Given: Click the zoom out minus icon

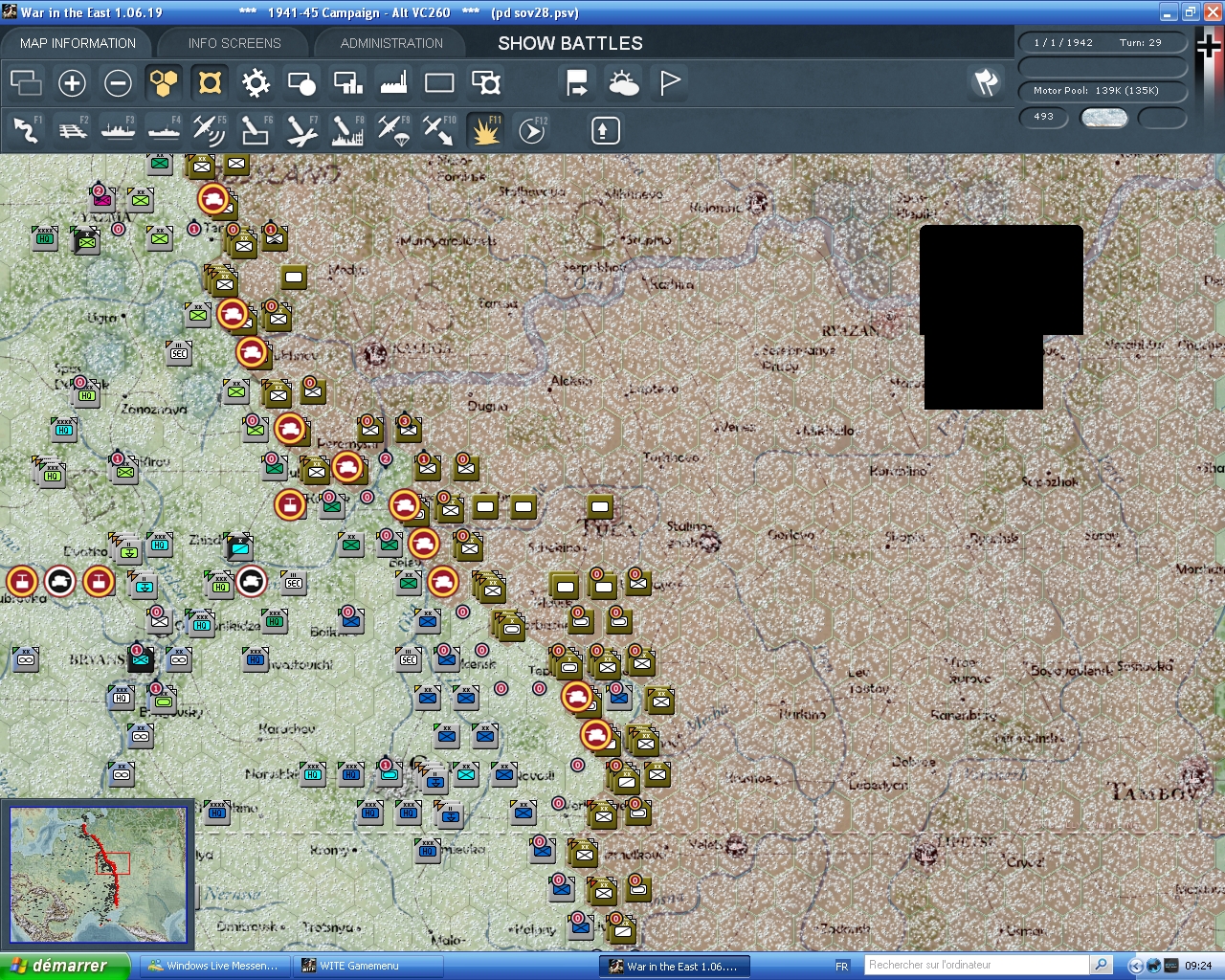Looking at the screenshot, I should point(118,83).
